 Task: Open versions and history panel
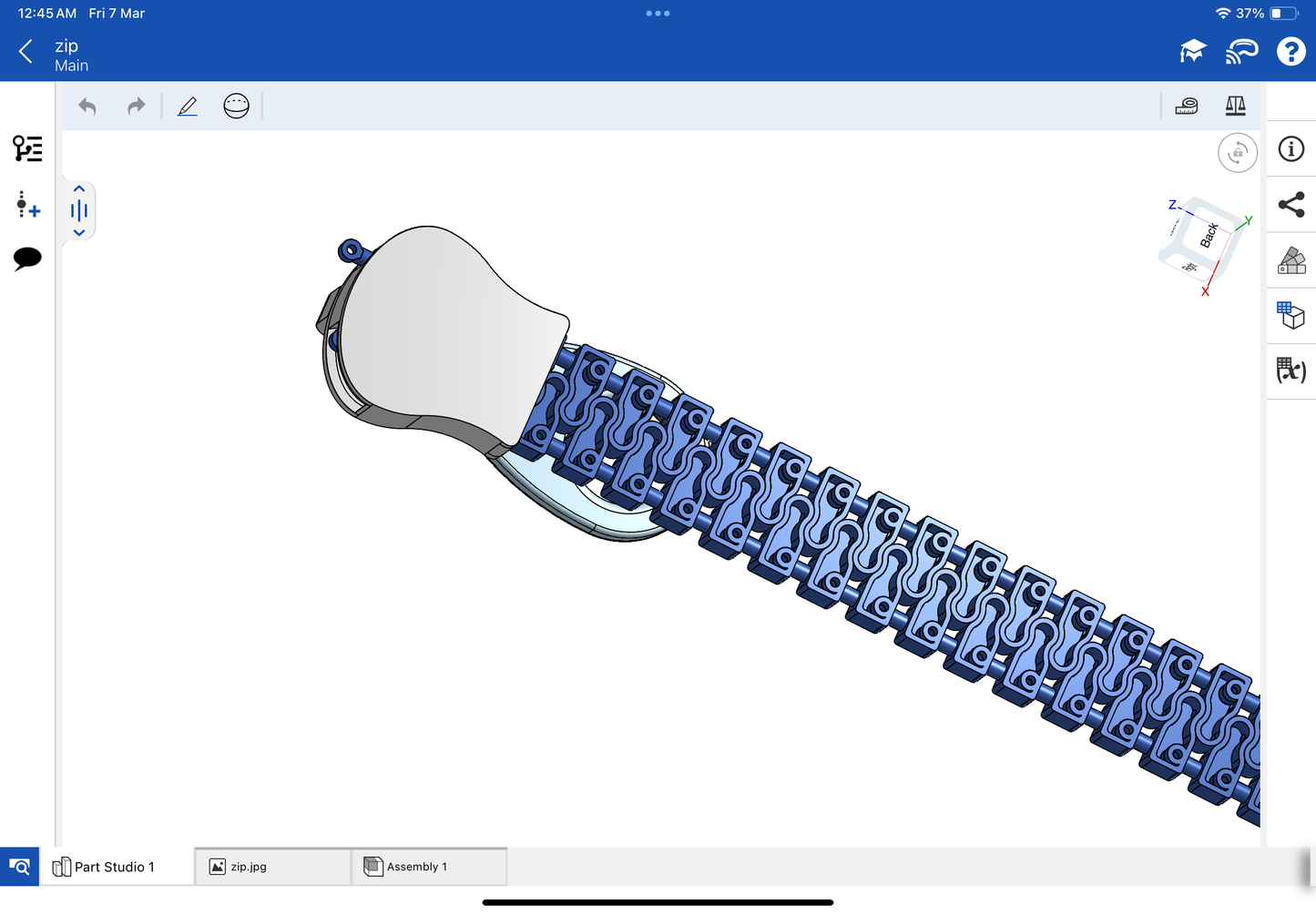pos(27,148)
